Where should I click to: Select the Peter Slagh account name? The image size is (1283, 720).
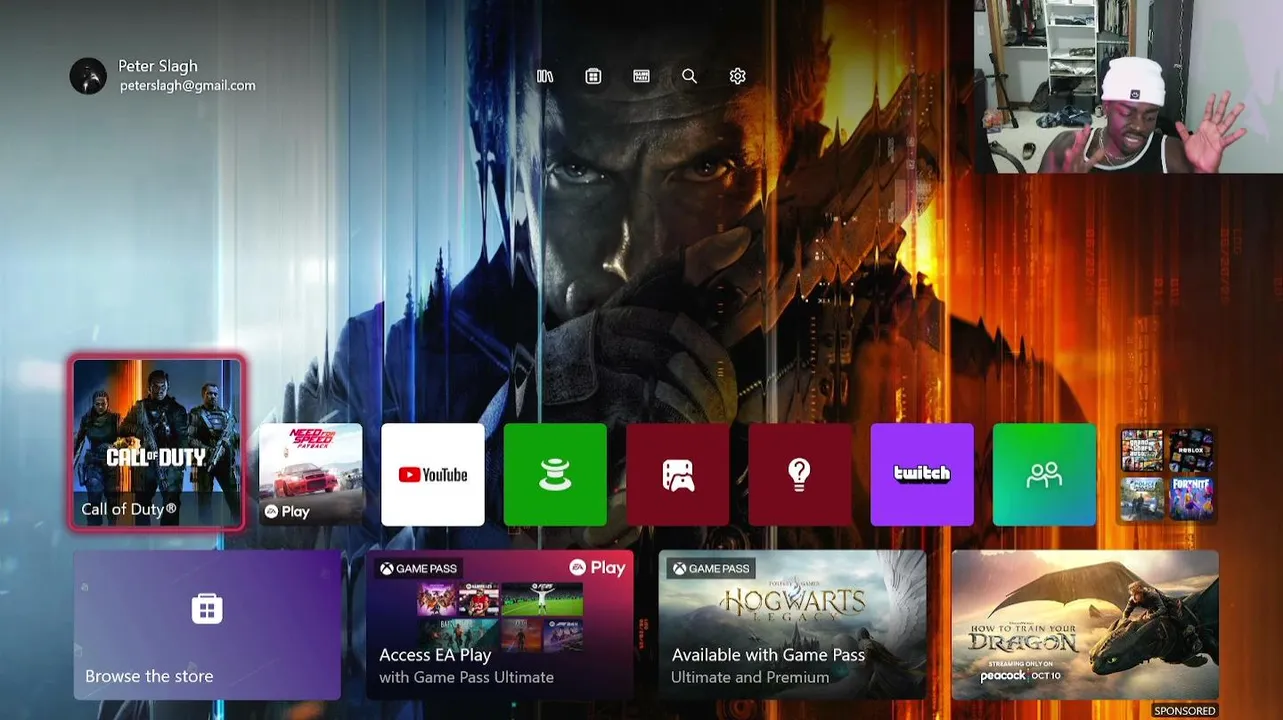click(158, 66)
